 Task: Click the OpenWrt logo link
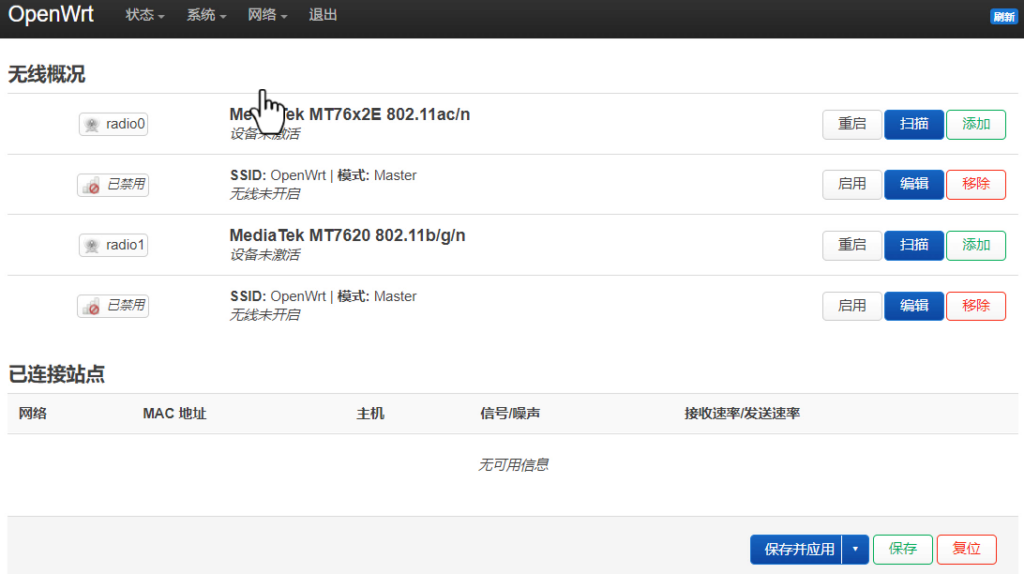click(50, 14)
